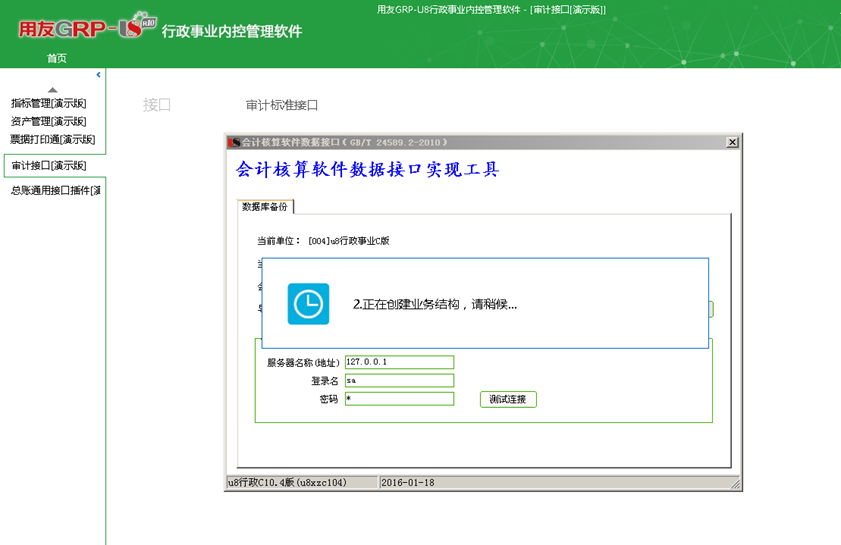Select 指标管理[演示版] in the sidebar
The height and width of the screenshot is (545, 841).
pos(49,103)
